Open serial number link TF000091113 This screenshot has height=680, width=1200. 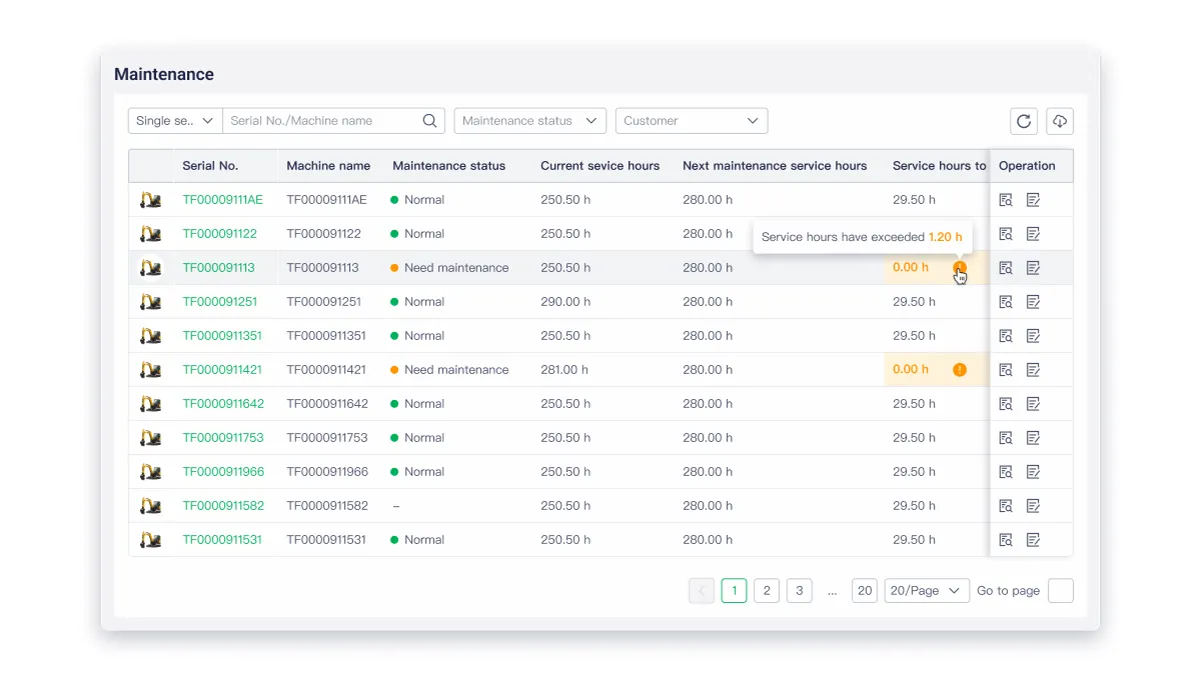218,268
